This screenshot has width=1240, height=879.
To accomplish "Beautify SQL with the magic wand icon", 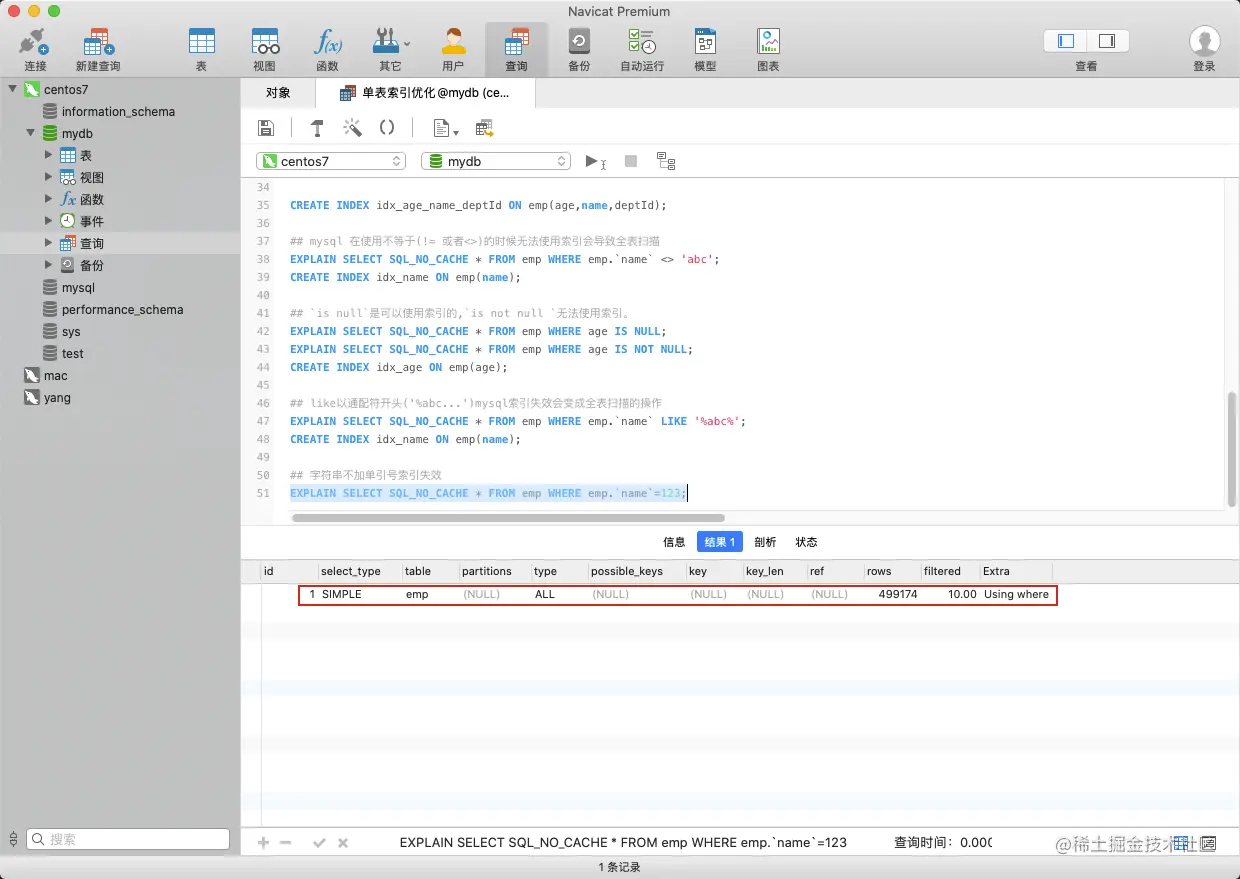I will coord(352,128).
